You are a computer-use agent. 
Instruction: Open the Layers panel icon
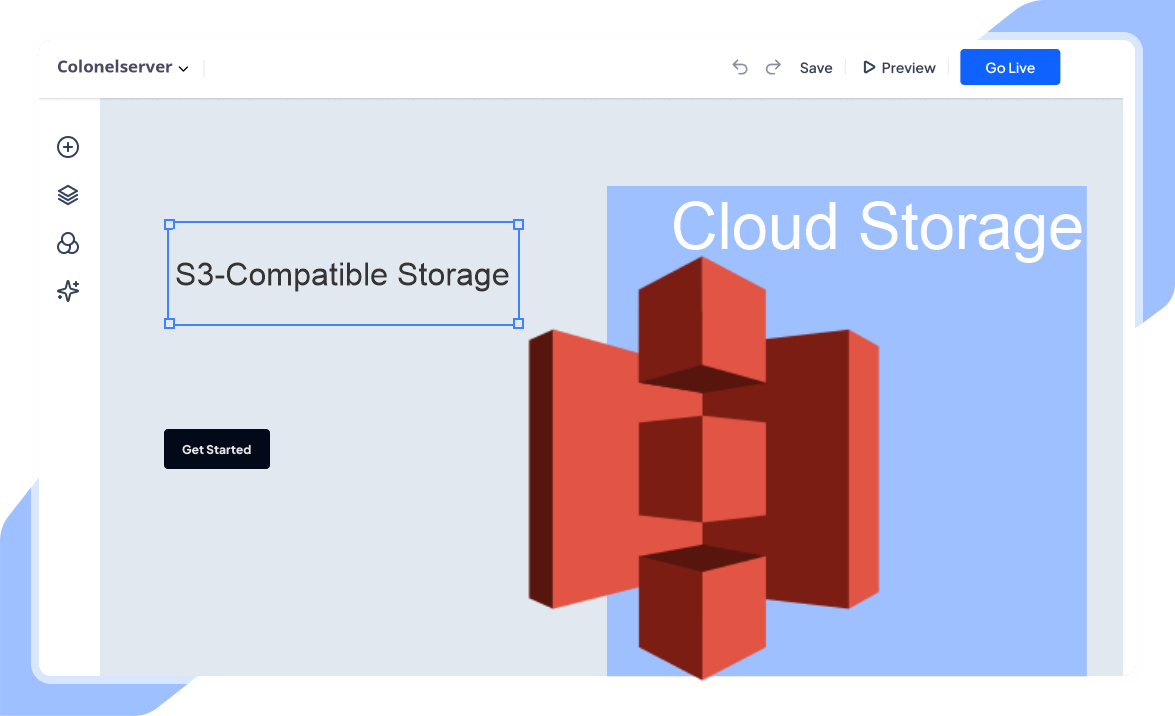coord(67,194)
